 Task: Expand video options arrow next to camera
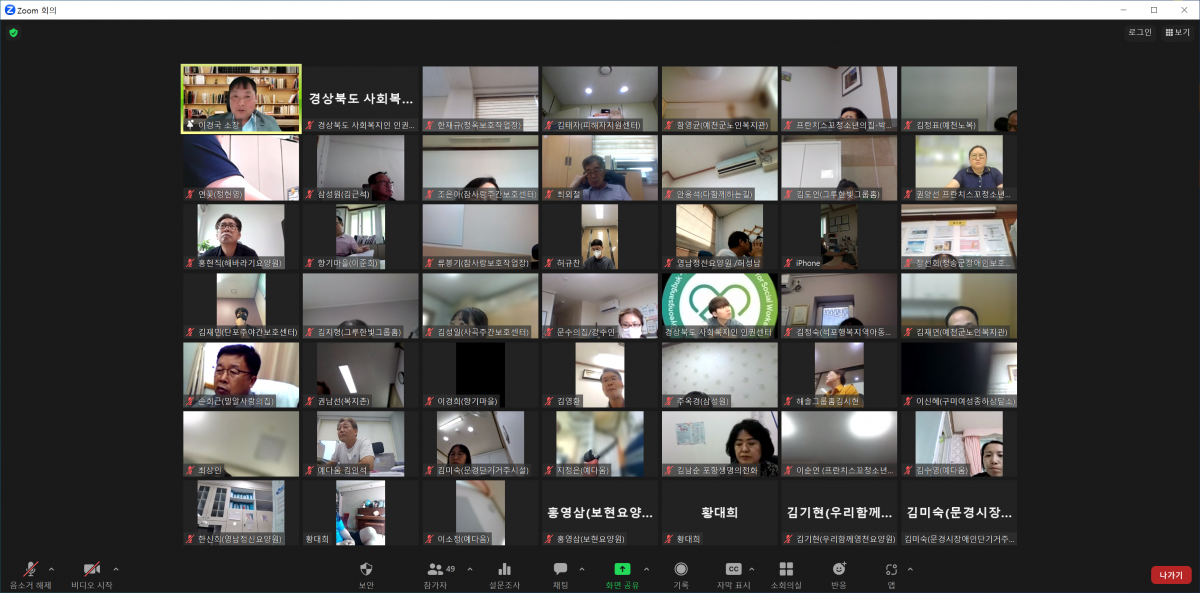[116, 569]
